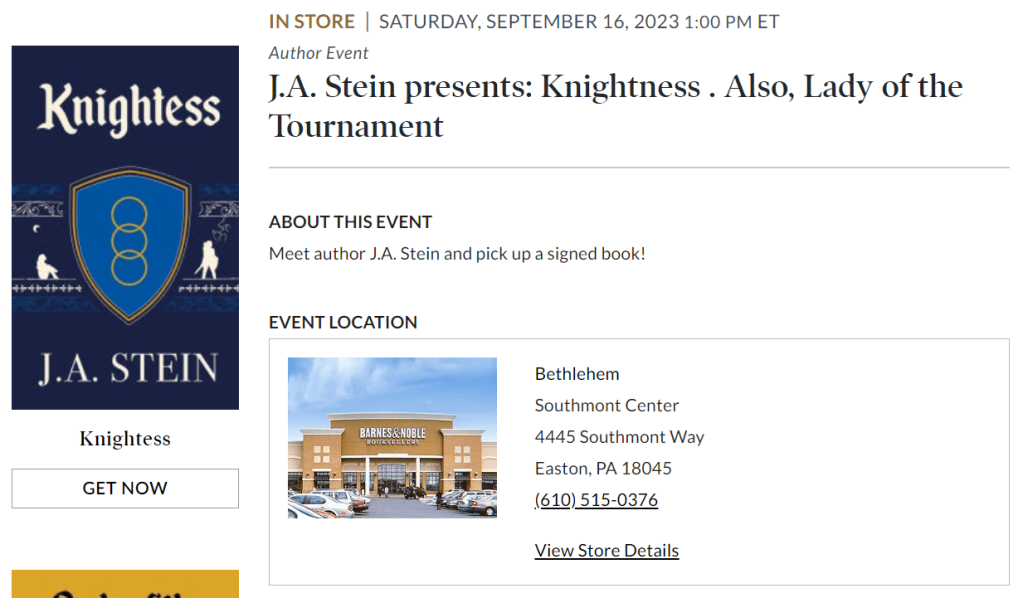Click the yellow banner below GET NOW

pos(125,583)
